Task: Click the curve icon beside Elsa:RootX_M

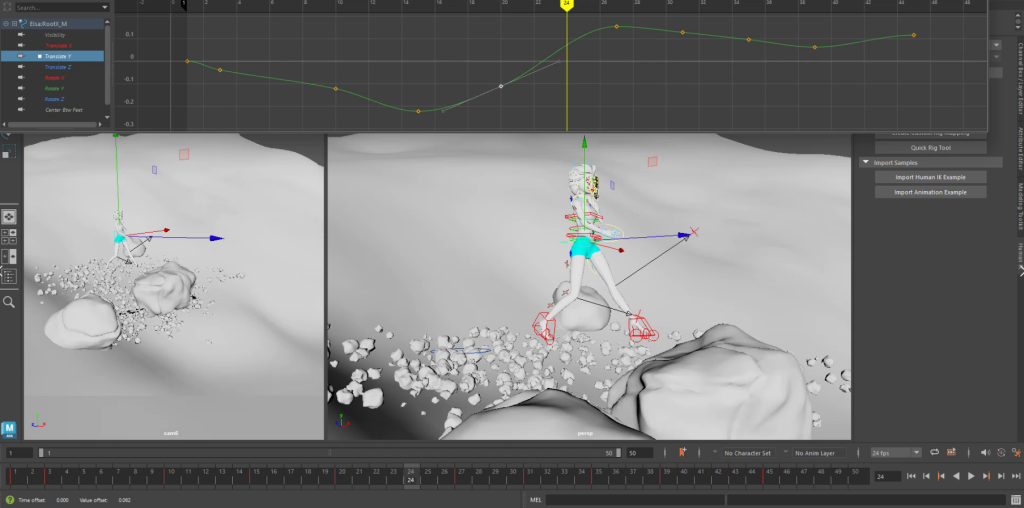Action: [x=23, y=24]
